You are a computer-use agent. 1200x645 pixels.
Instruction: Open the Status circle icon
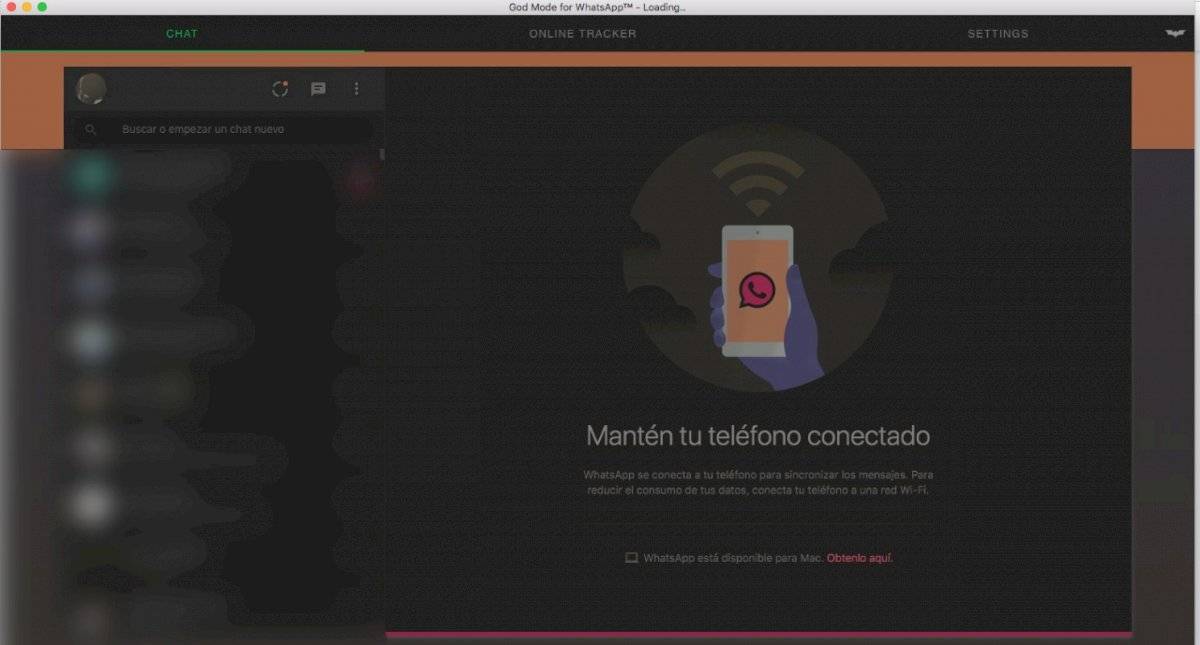280,89
